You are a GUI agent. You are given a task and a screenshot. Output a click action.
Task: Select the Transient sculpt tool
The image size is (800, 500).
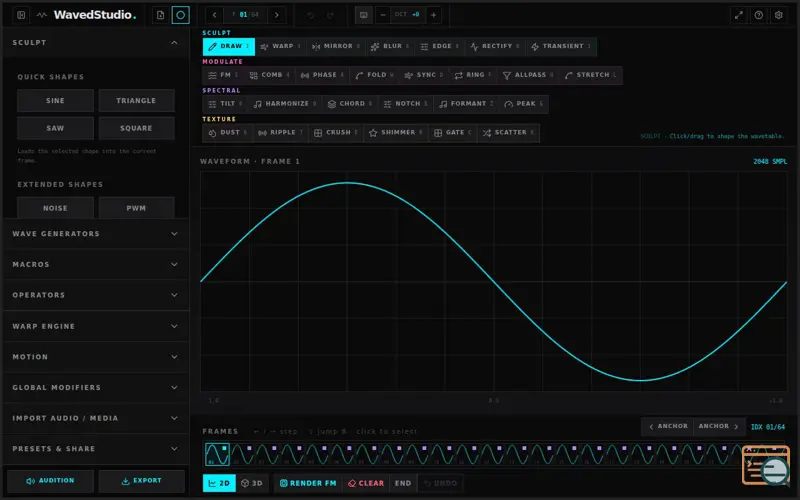(561, 46)
